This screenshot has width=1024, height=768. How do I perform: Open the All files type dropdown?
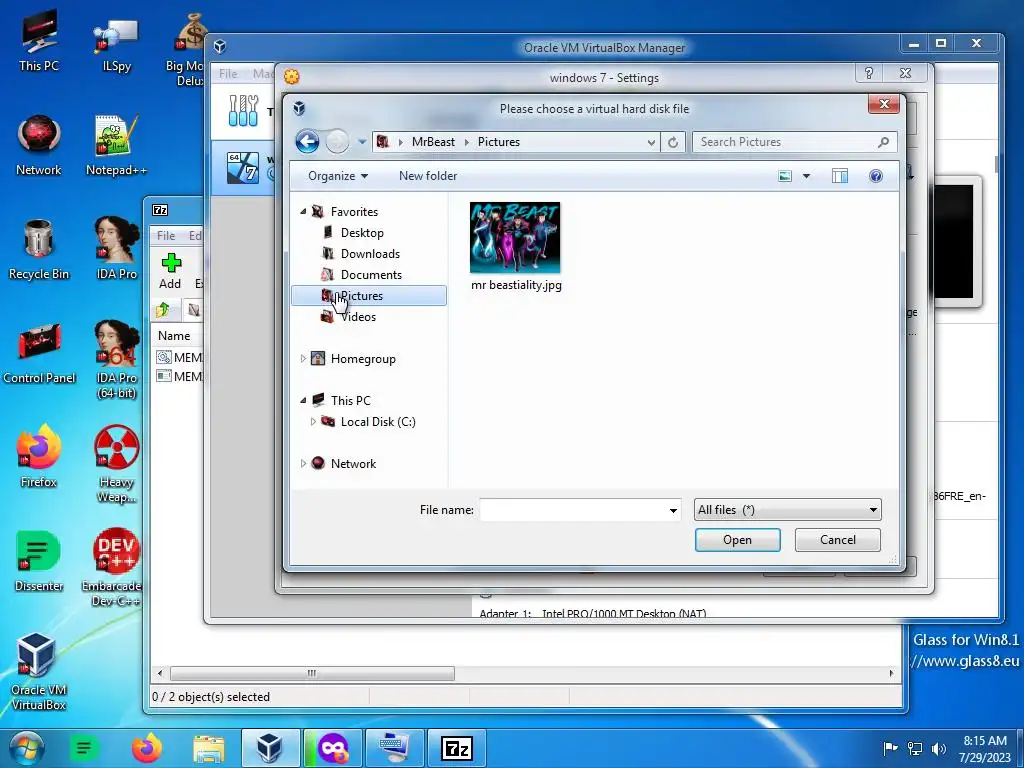[787, 509]
